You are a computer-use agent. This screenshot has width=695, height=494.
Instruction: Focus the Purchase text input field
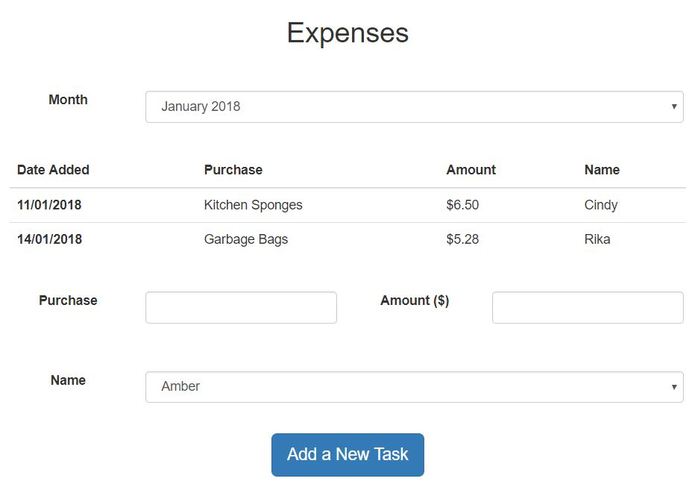point(241,308)
